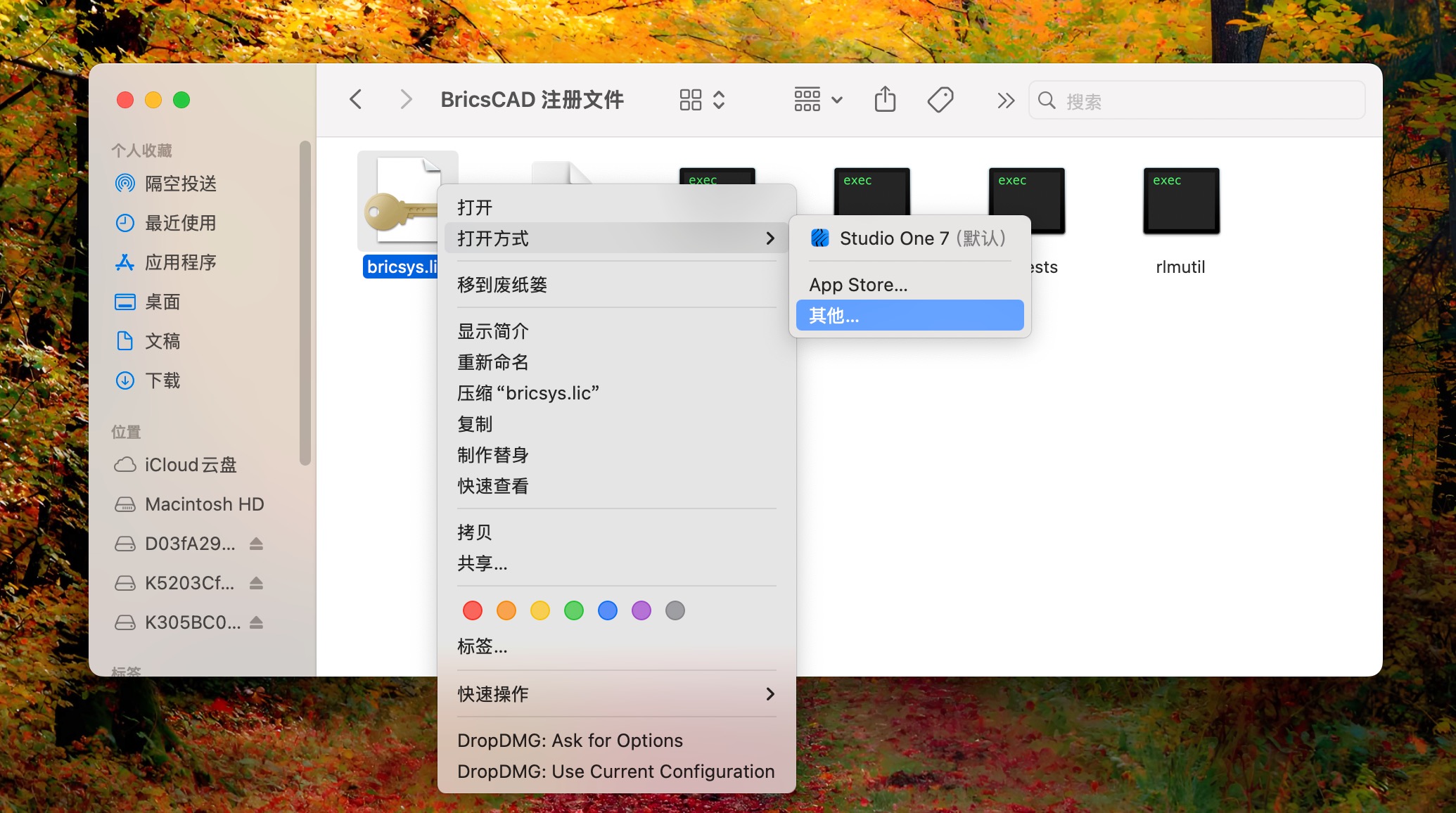
Task: Click the Share toolbar icon
Action: click(885, 100)
